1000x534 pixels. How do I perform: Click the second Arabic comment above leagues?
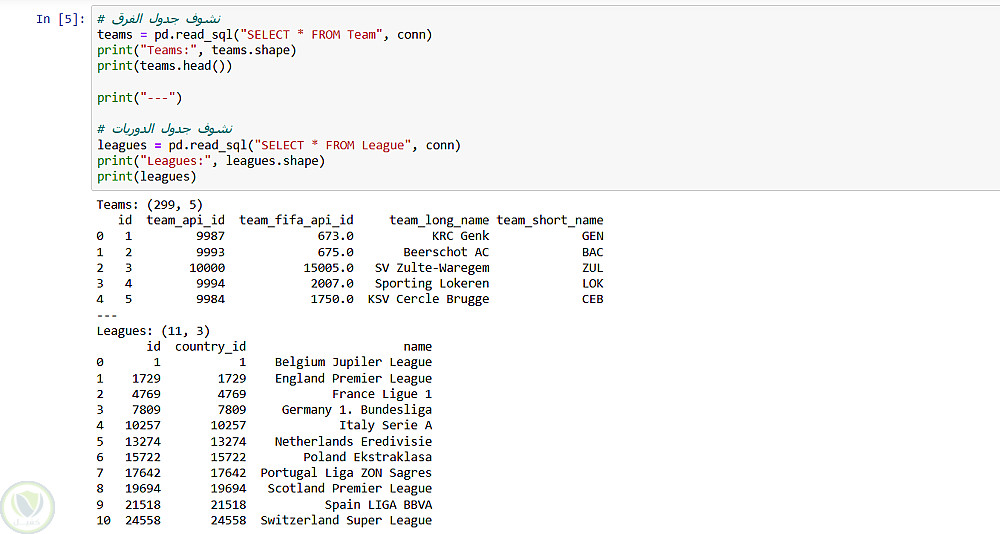(x=165, y=129)
